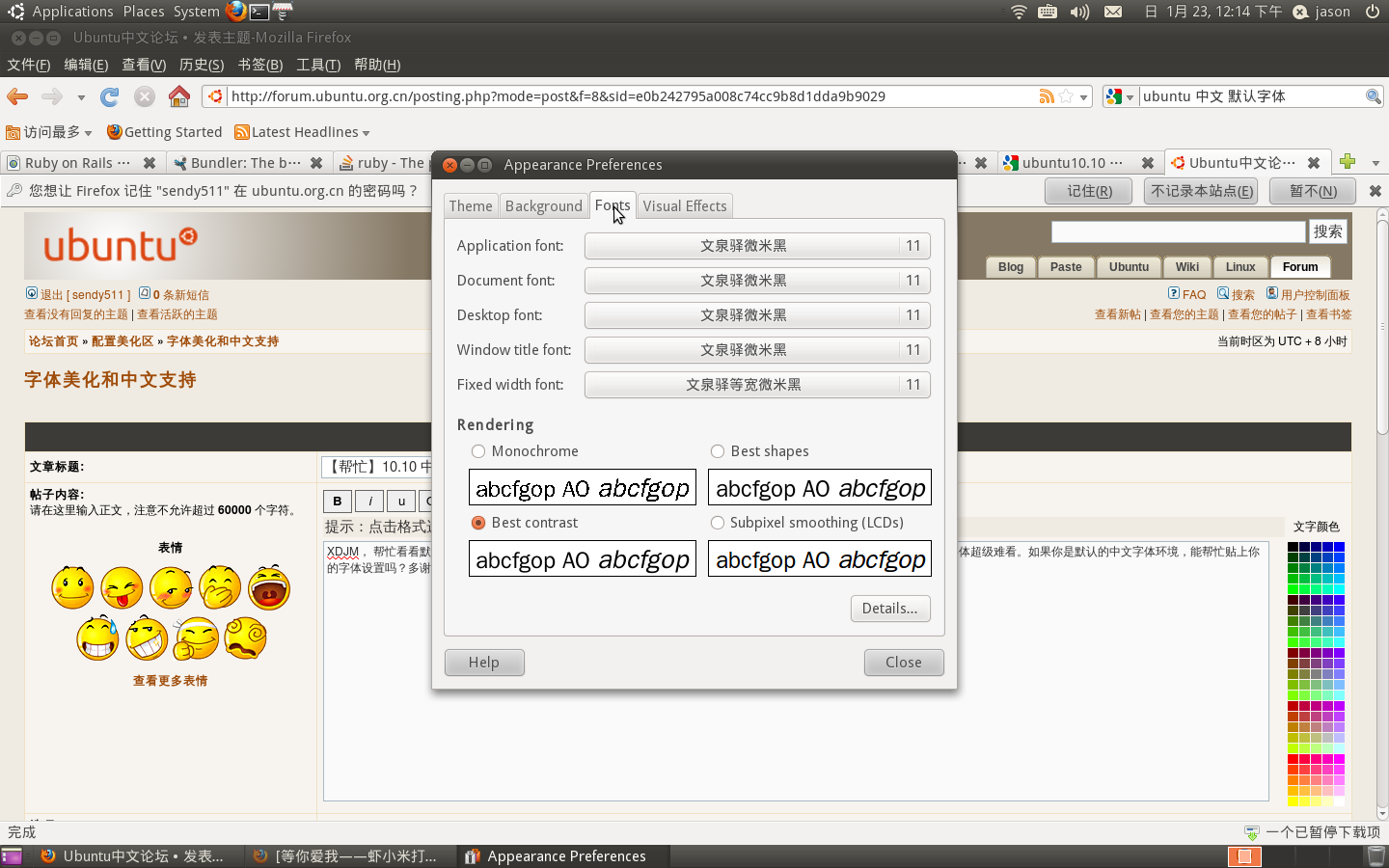Select Best contrast rendering
Image resolution: width=1389 pixels, height=868 pixels.
coord(525,523)
